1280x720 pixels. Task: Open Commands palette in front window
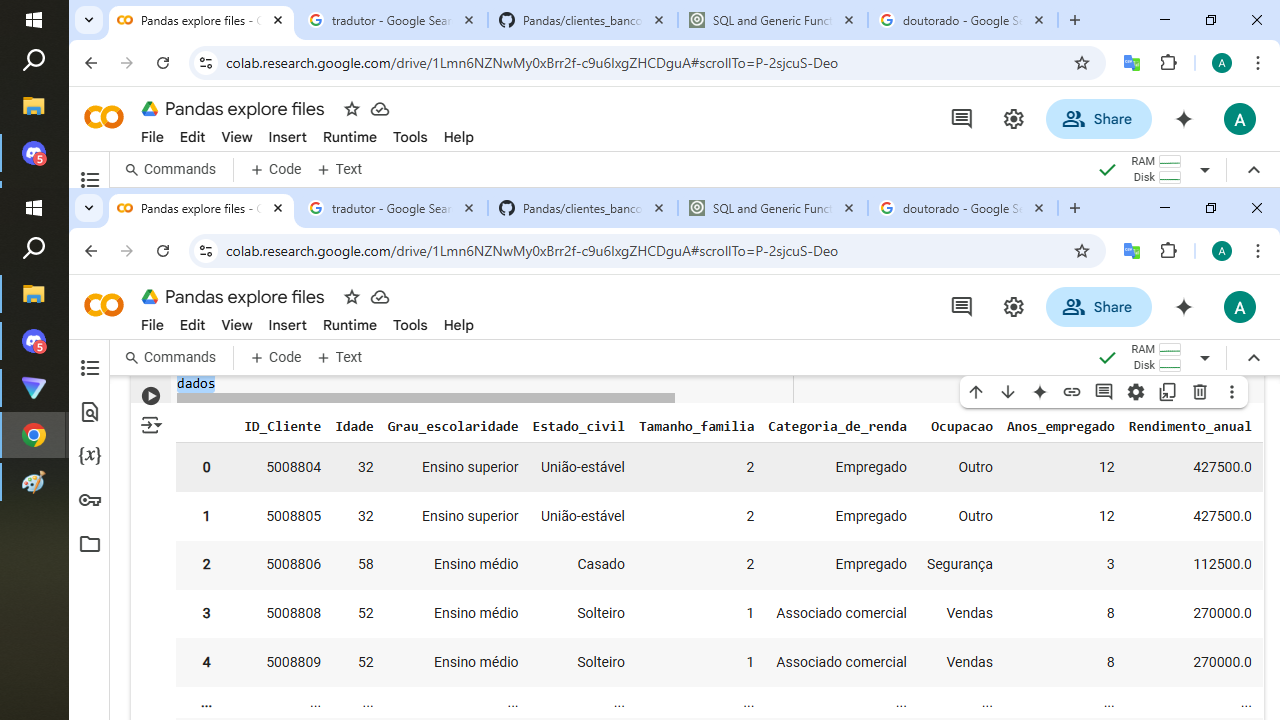(x=170, y=357)
